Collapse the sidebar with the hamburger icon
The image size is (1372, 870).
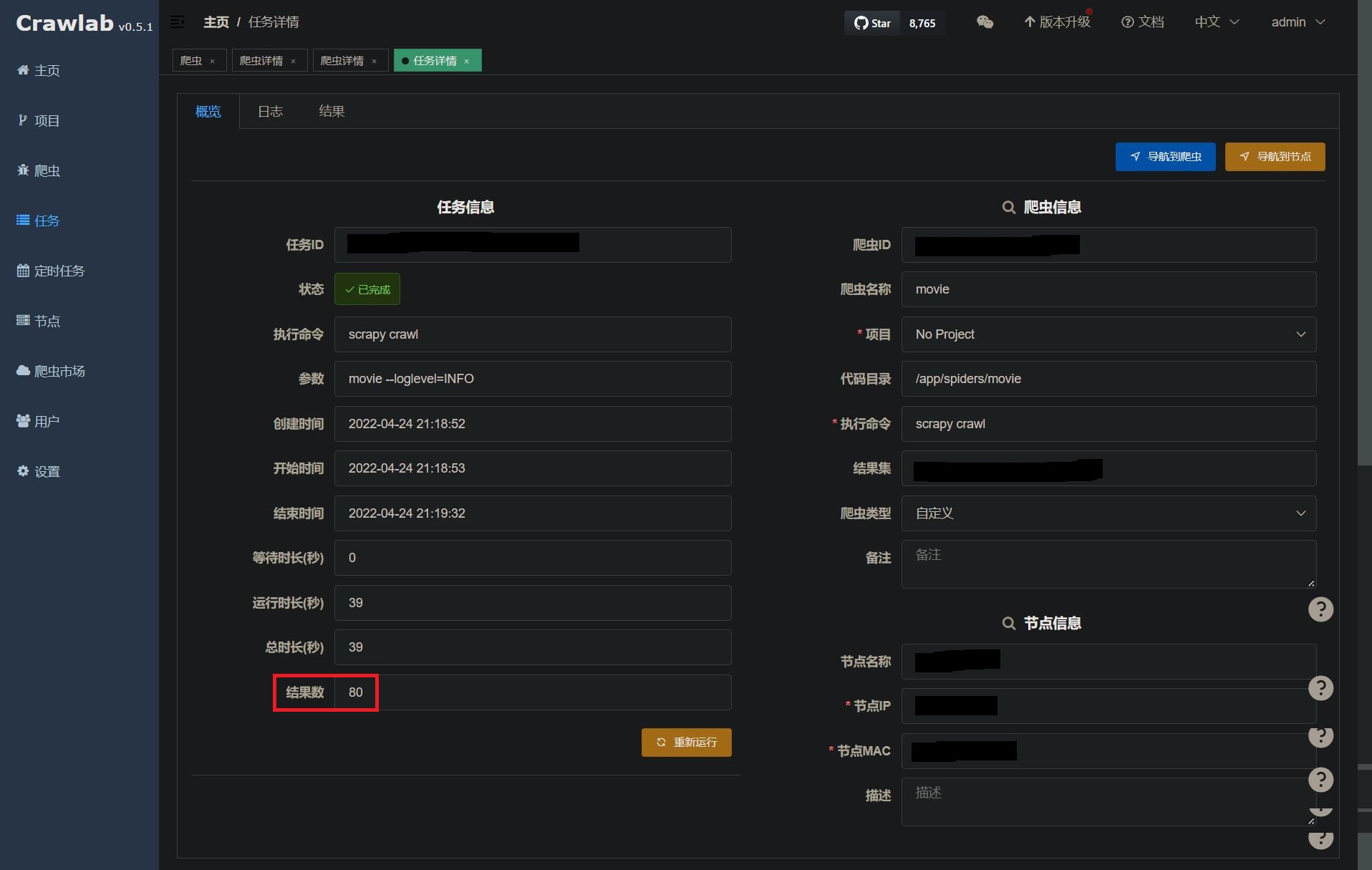tap(177, 21)
